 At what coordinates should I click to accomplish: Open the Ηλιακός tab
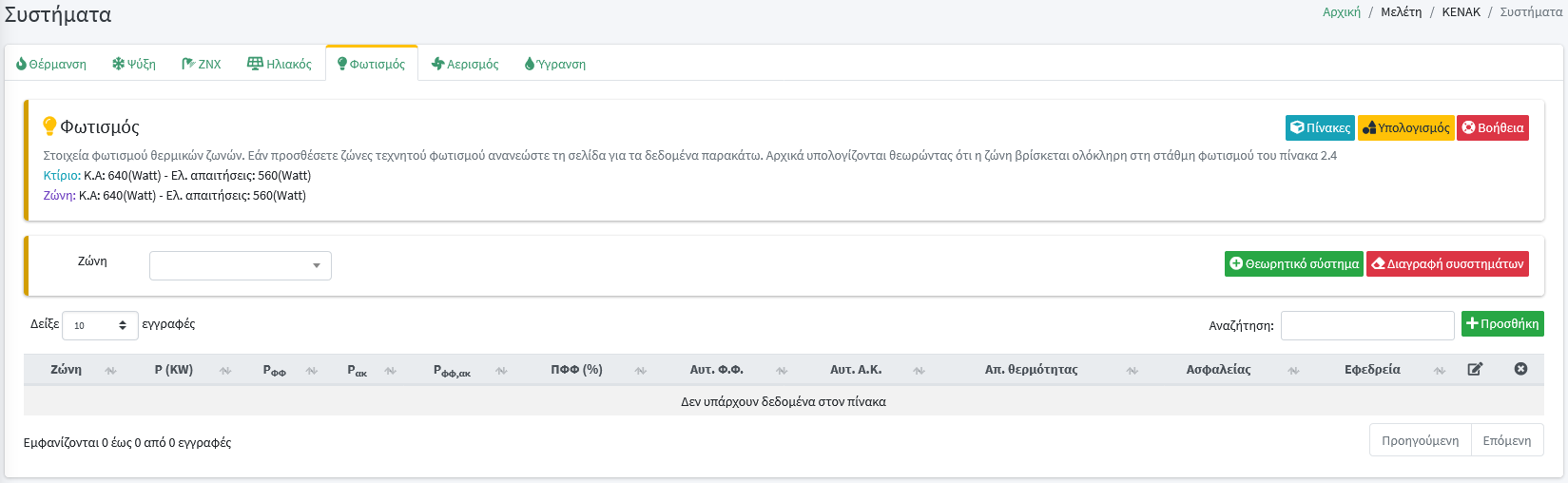(x=280, y=64)
